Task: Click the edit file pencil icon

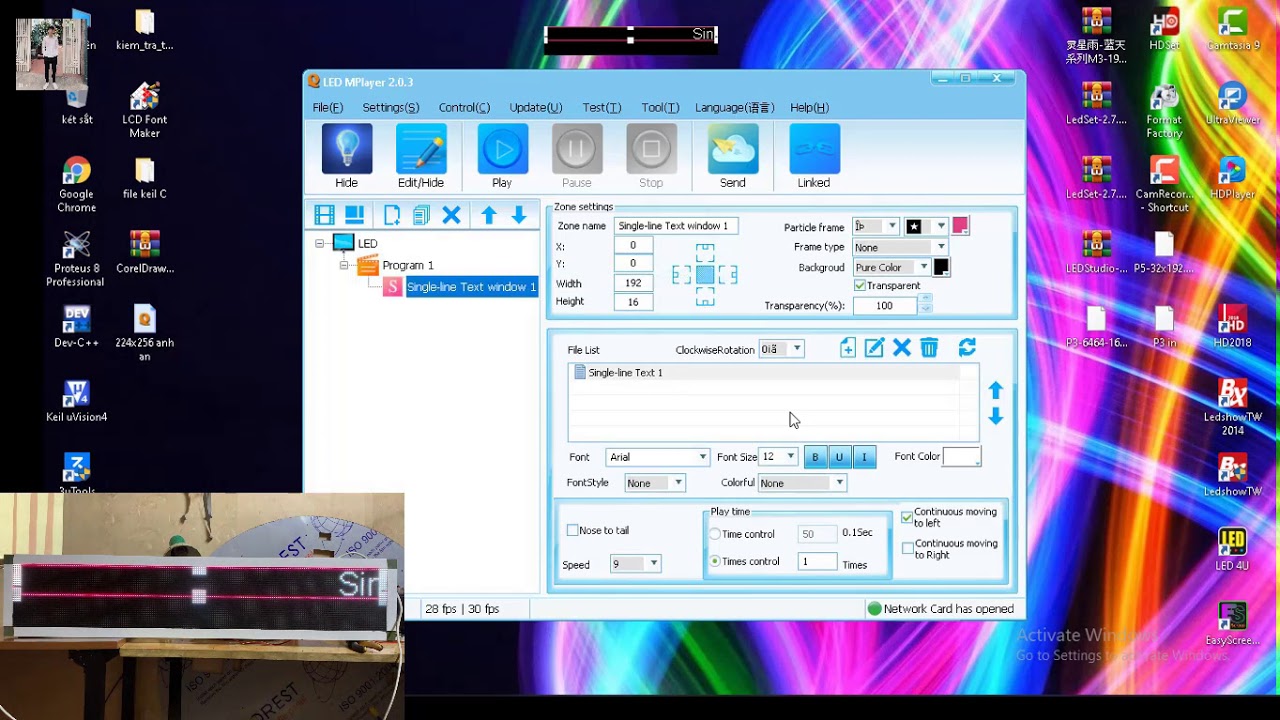Action: pos(874,347)
